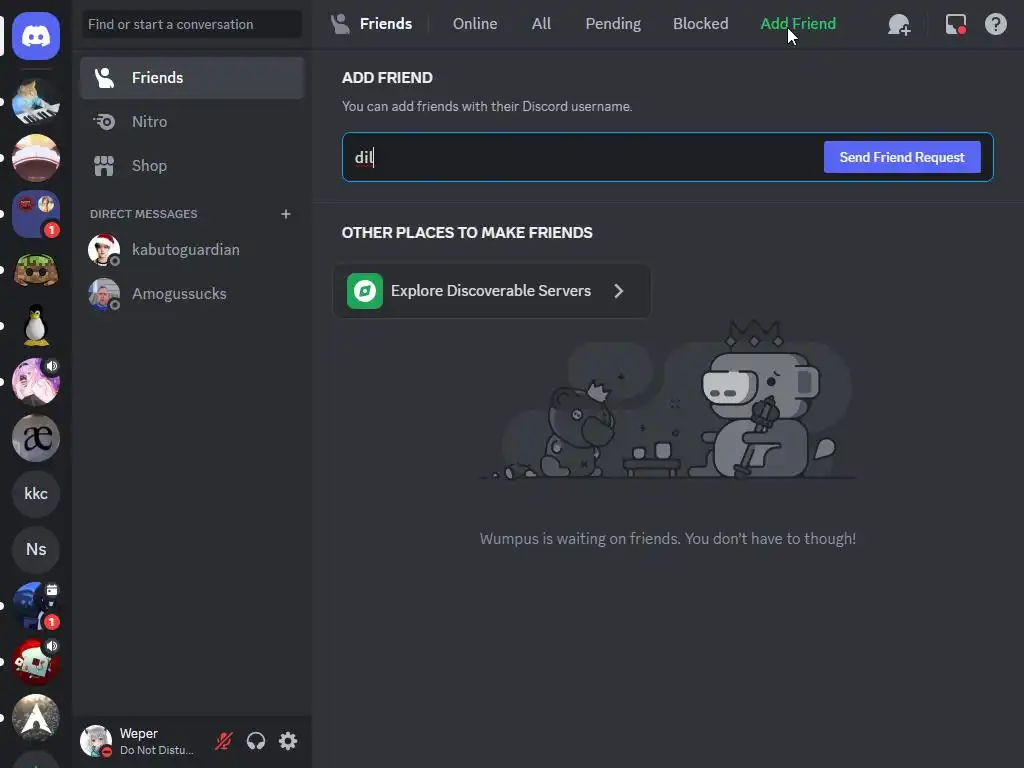The width and height of the screenshot is (1024, 768).
Task: Open the Linux penguin server
Action: (36, 326)
